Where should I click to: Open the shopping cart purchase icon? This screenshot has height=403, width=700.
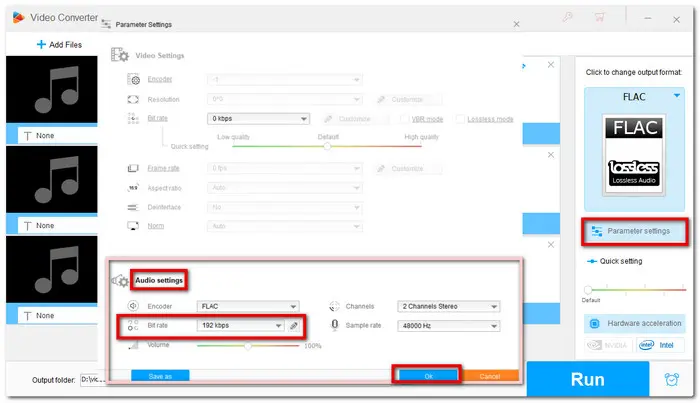point(599,17)
